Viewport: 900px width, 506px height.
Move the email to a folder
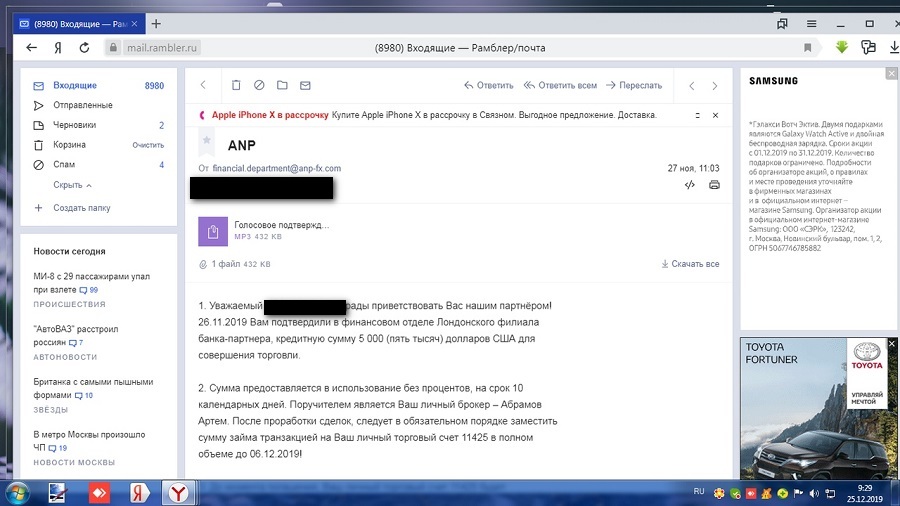pyautogui.click(x=282, y=85)
